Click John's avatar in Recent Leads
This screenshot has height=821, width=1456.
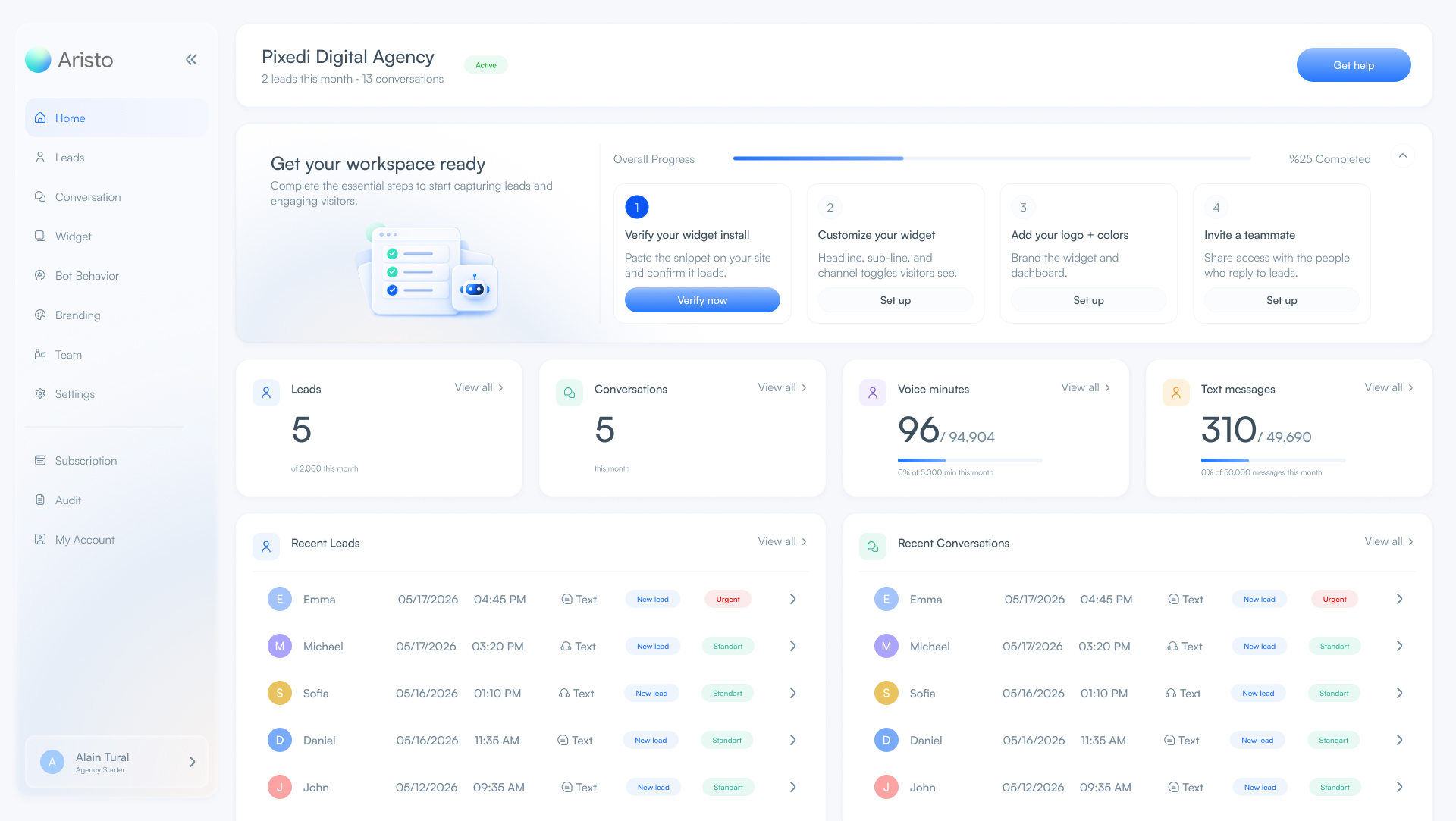[280, 788]
